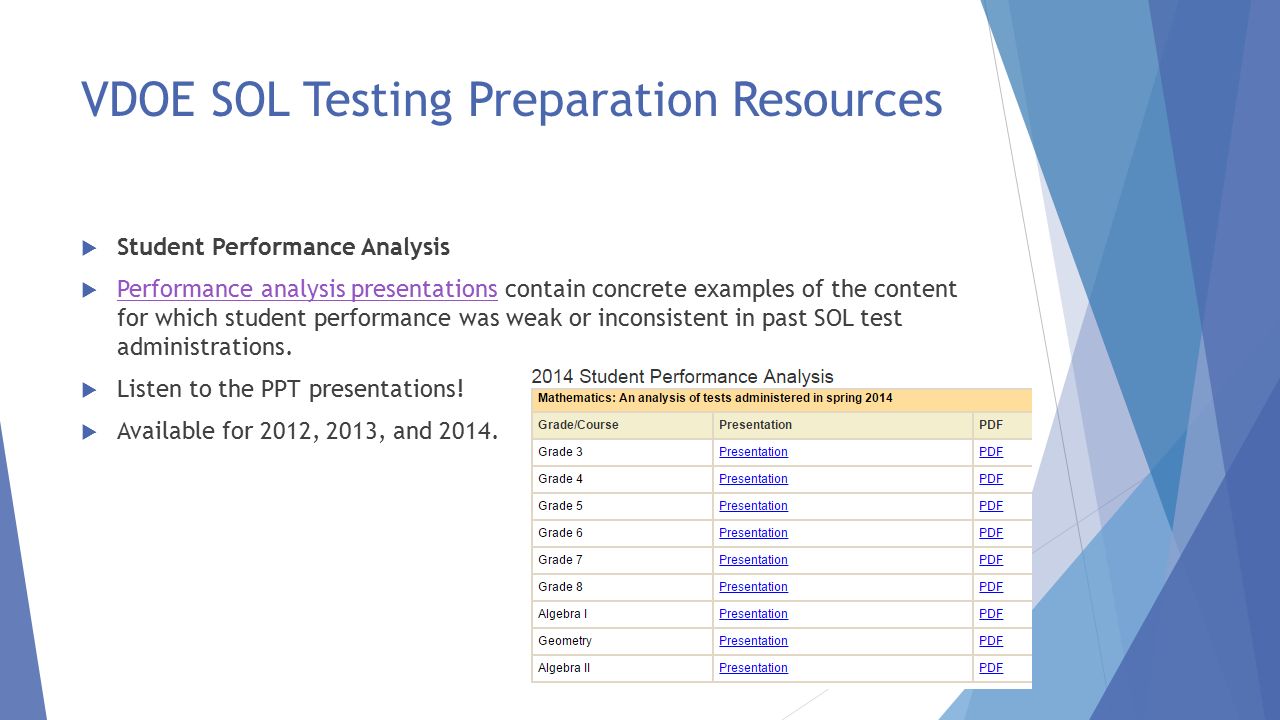Click the Grade 8 row label
The width and height of the screenshot is (1280, 720).
tap(560, 587)
